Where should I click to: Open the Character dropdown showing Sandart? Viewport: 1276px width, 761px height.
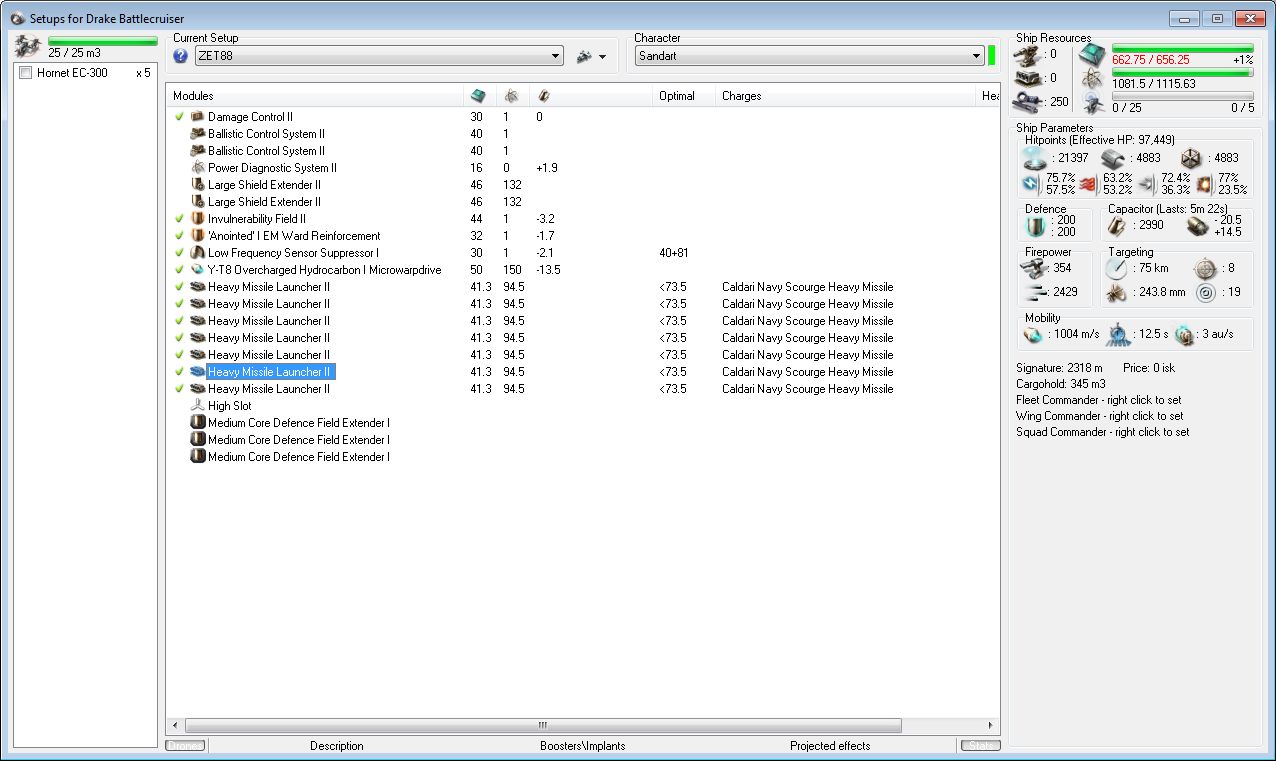coord(809,56)
